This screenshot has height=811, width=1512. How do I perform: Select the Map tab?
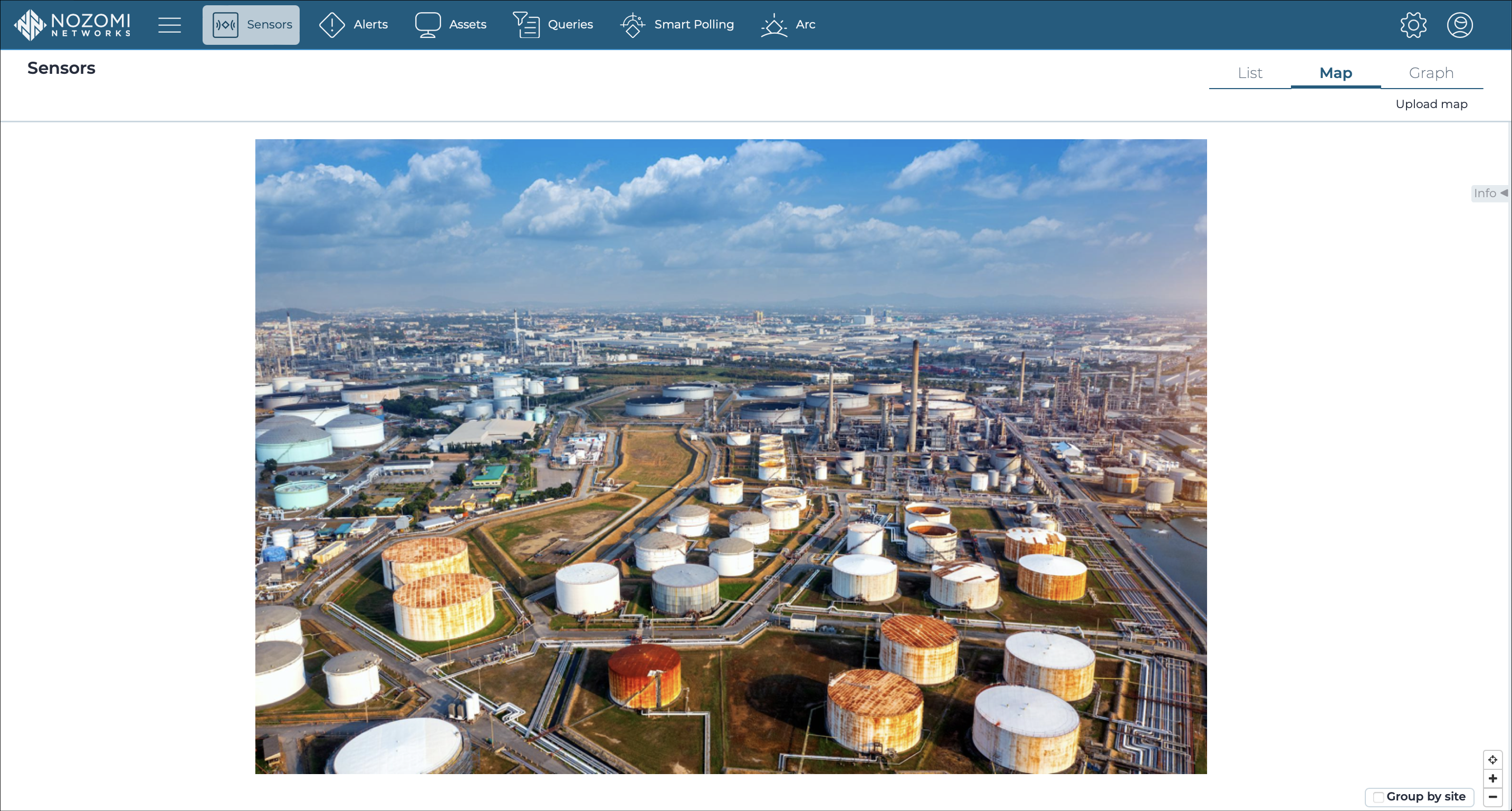(x=1335, y=73)
